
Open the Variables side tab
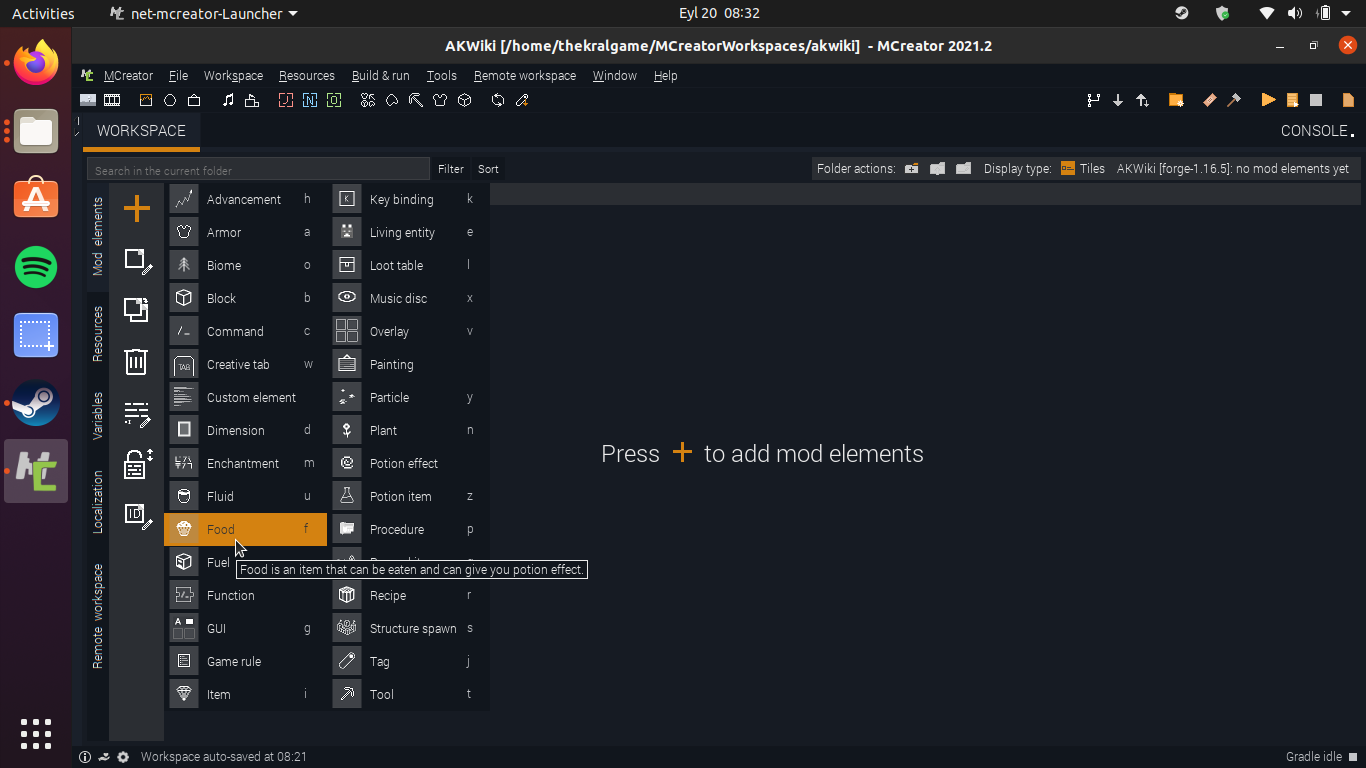(98, 416)
